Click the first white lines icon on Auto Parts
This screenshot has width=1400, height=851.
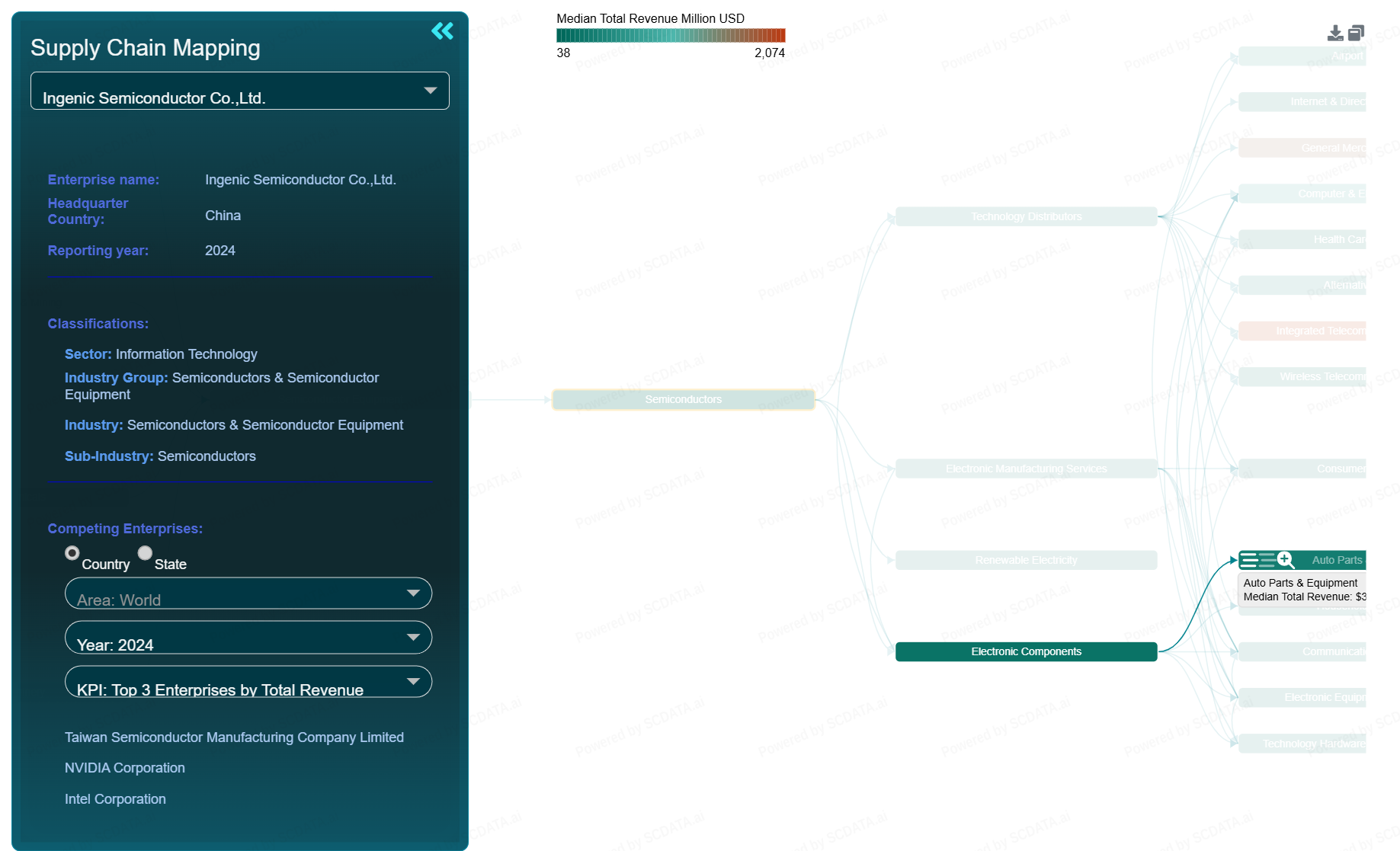1249,561
